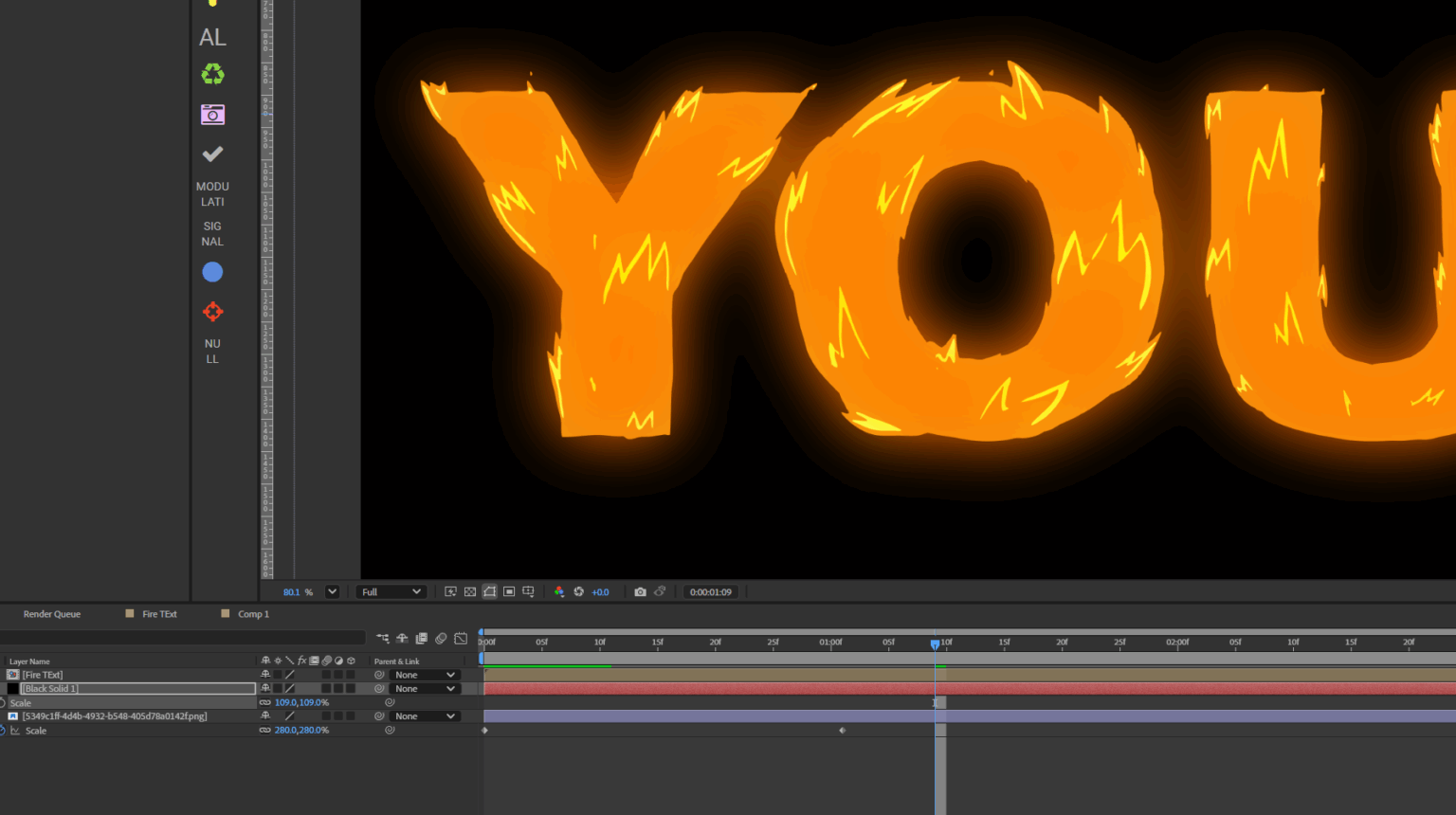Take a snapshot with the camera icon
Image resolution: width=1456 pixels, height=815 pixels.
click(640, 591)
